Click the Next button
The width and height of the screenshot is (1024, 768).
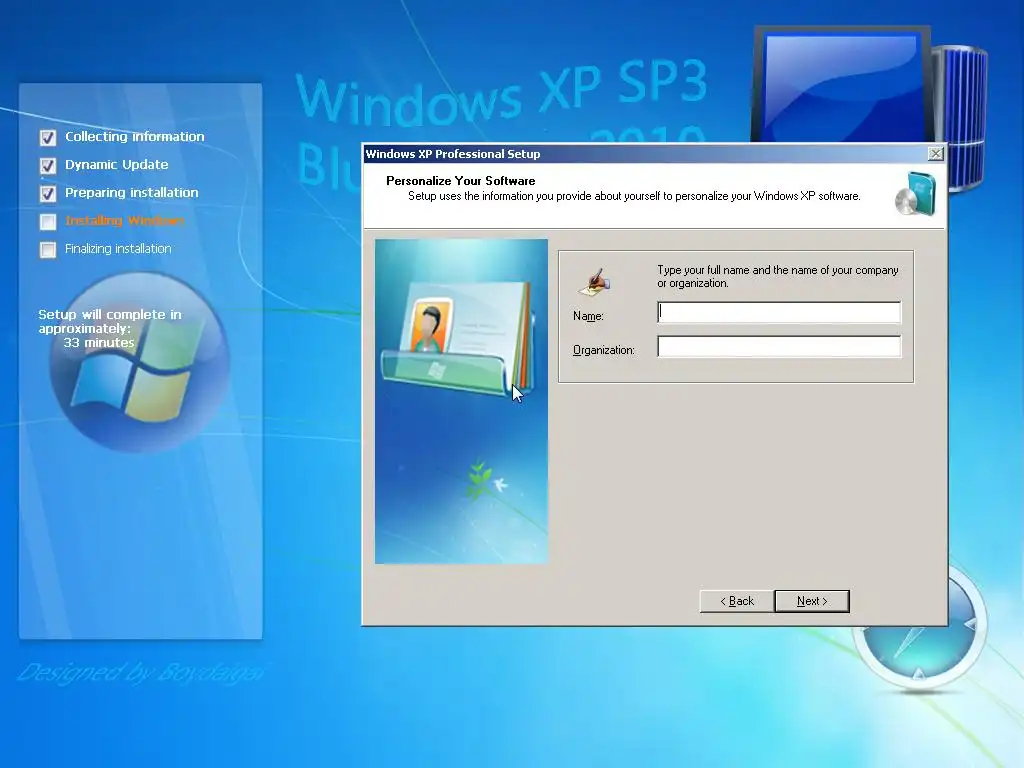pos(812,601)
